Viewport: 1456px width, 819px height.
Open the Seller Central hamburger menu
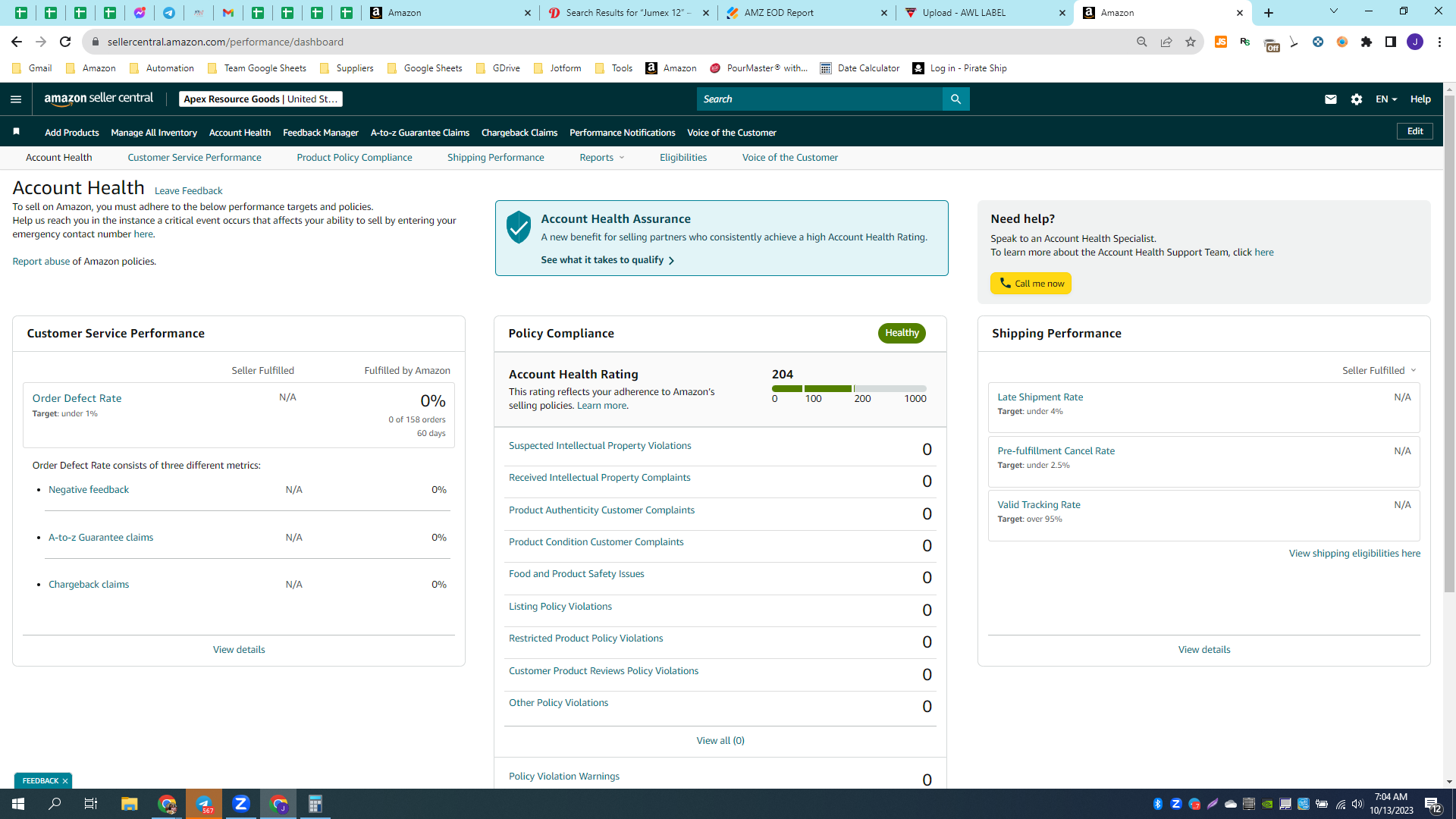(x=16, y=99)
